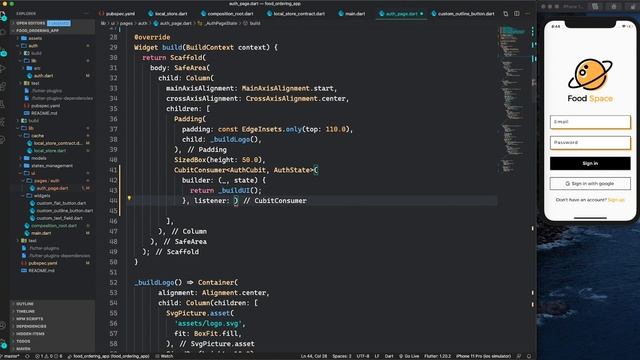Image resolution: width=640 pixels, height=360 pixels.
Task: Click the sync changes icon in status bar
Action: point(27,356)
